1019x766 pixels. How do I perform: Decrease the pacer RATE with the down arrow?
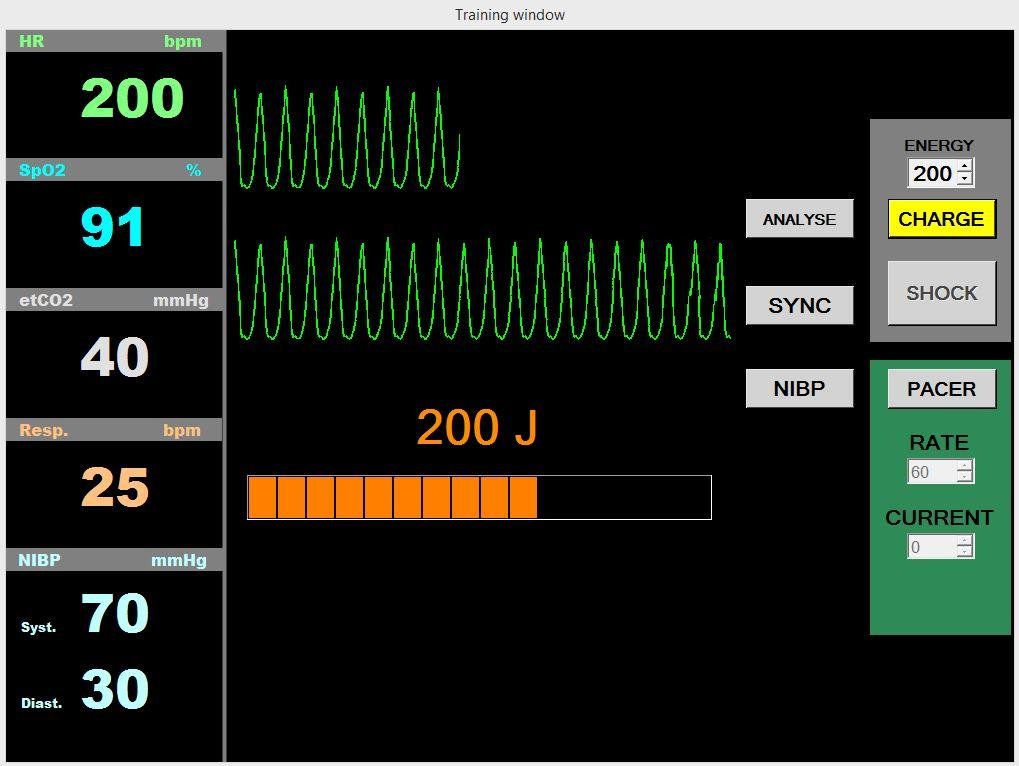pyautogui.click(x=966, y=478)
